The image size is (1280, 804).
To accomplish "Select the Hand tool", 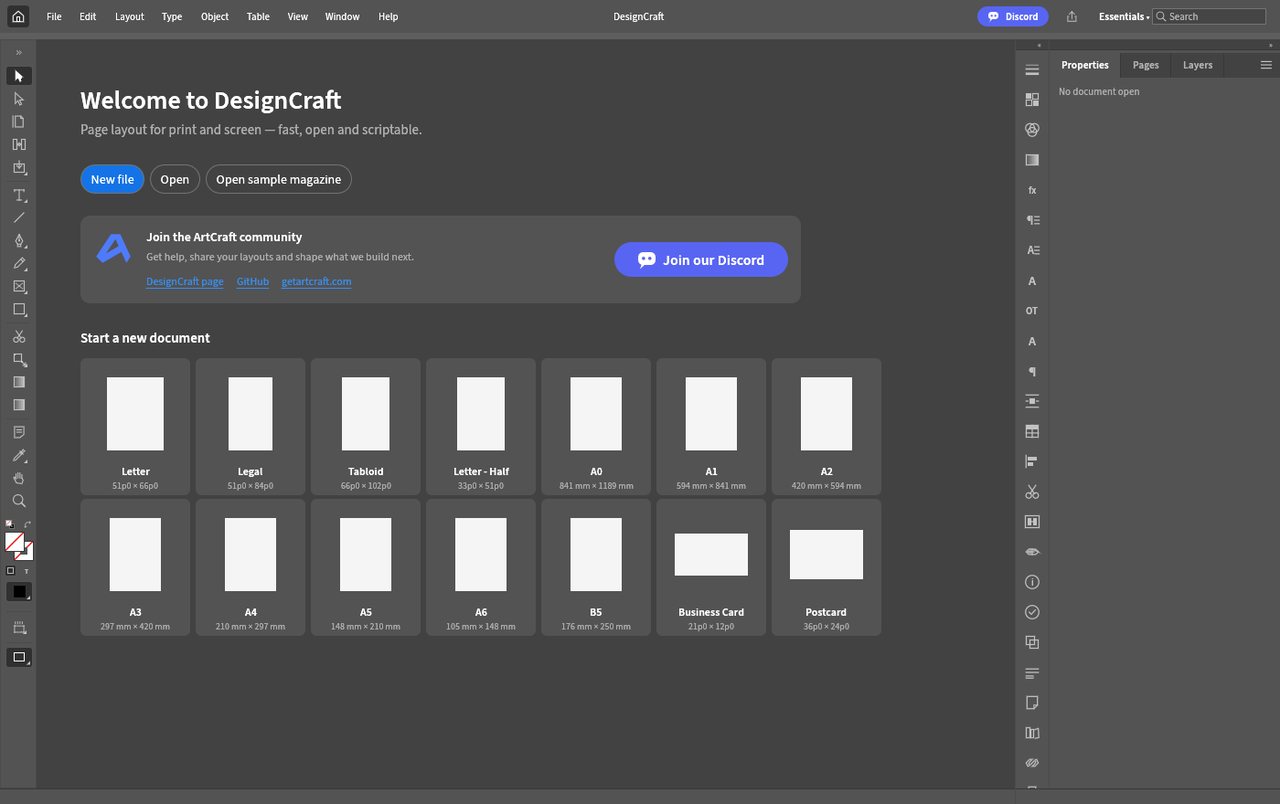I will 19,478.
